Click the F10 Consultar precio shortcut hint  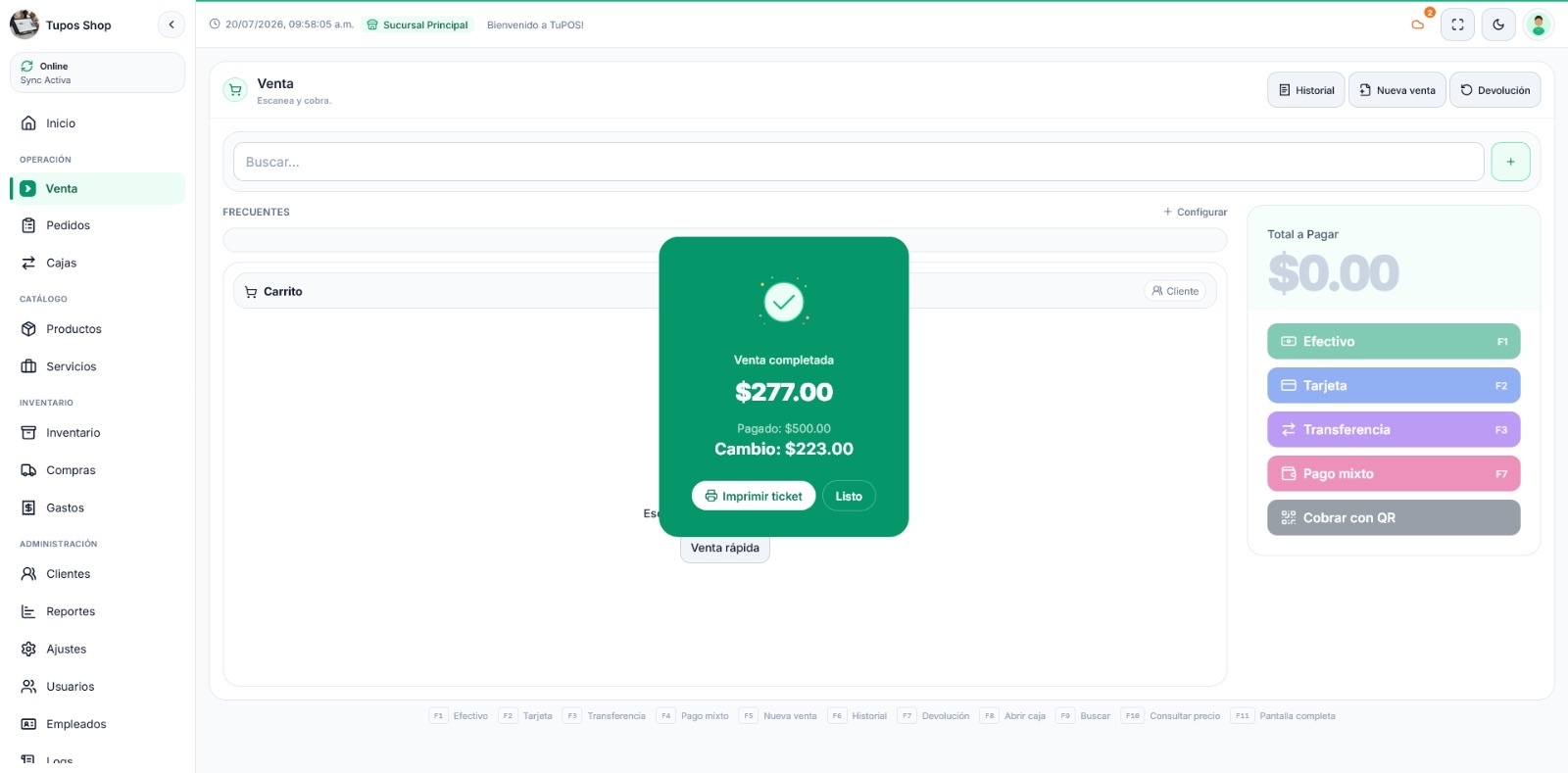(x=1171, y=716)
